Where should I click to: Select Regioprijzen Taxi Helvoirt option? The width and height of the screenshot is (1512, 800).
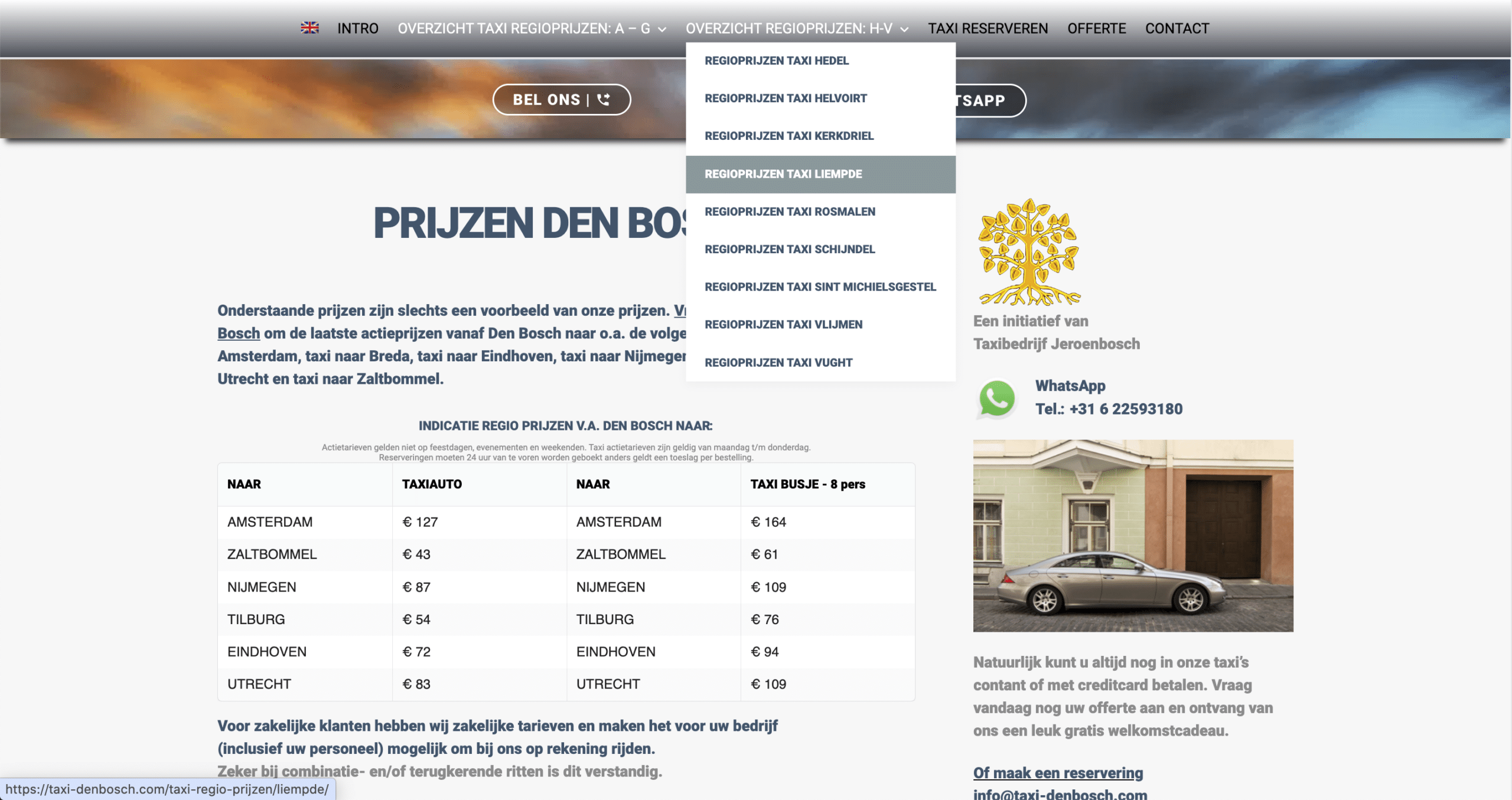coord(820,99)
